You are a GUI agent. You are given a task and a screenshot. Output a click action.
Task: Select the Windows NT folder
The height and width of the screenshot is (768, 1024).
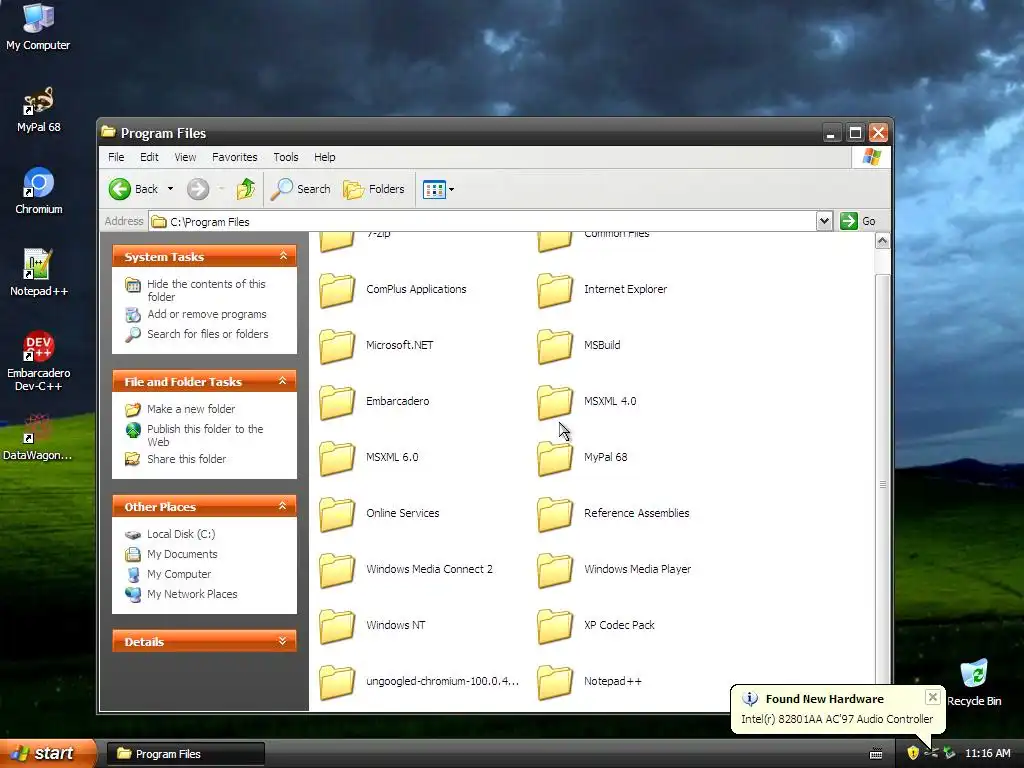click(x=372, y=626)
